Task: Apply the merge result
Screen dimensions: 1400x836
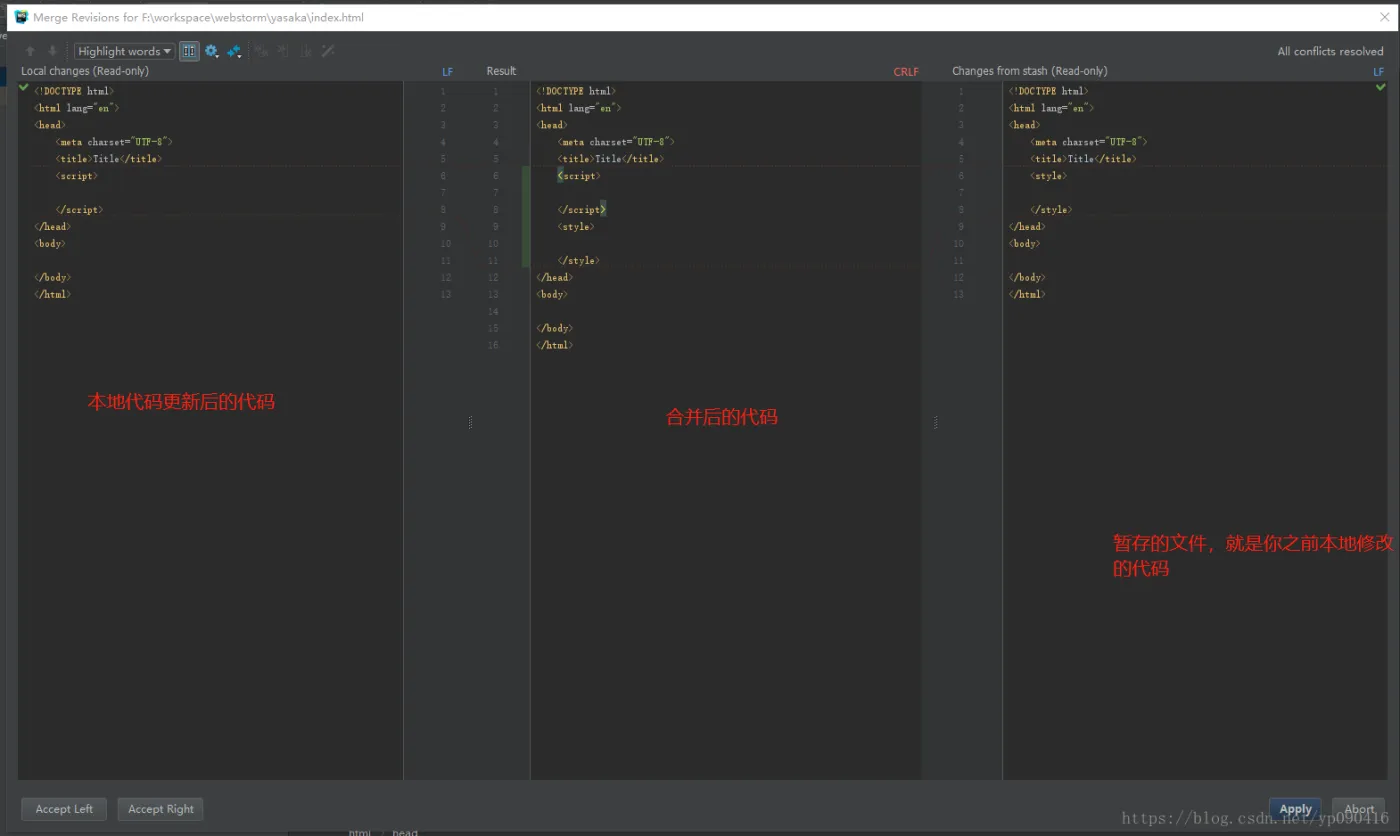Action: (1295, 809)
